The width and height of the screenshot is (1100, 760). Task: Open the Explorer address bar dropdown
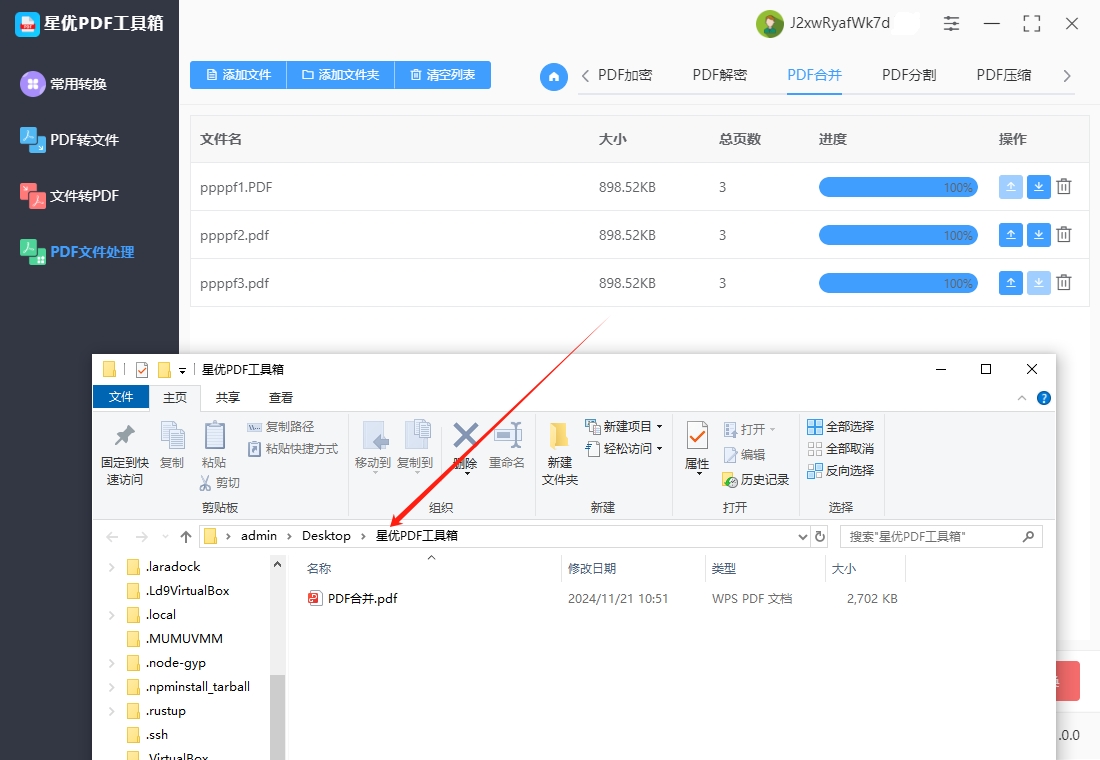point(803,537)
